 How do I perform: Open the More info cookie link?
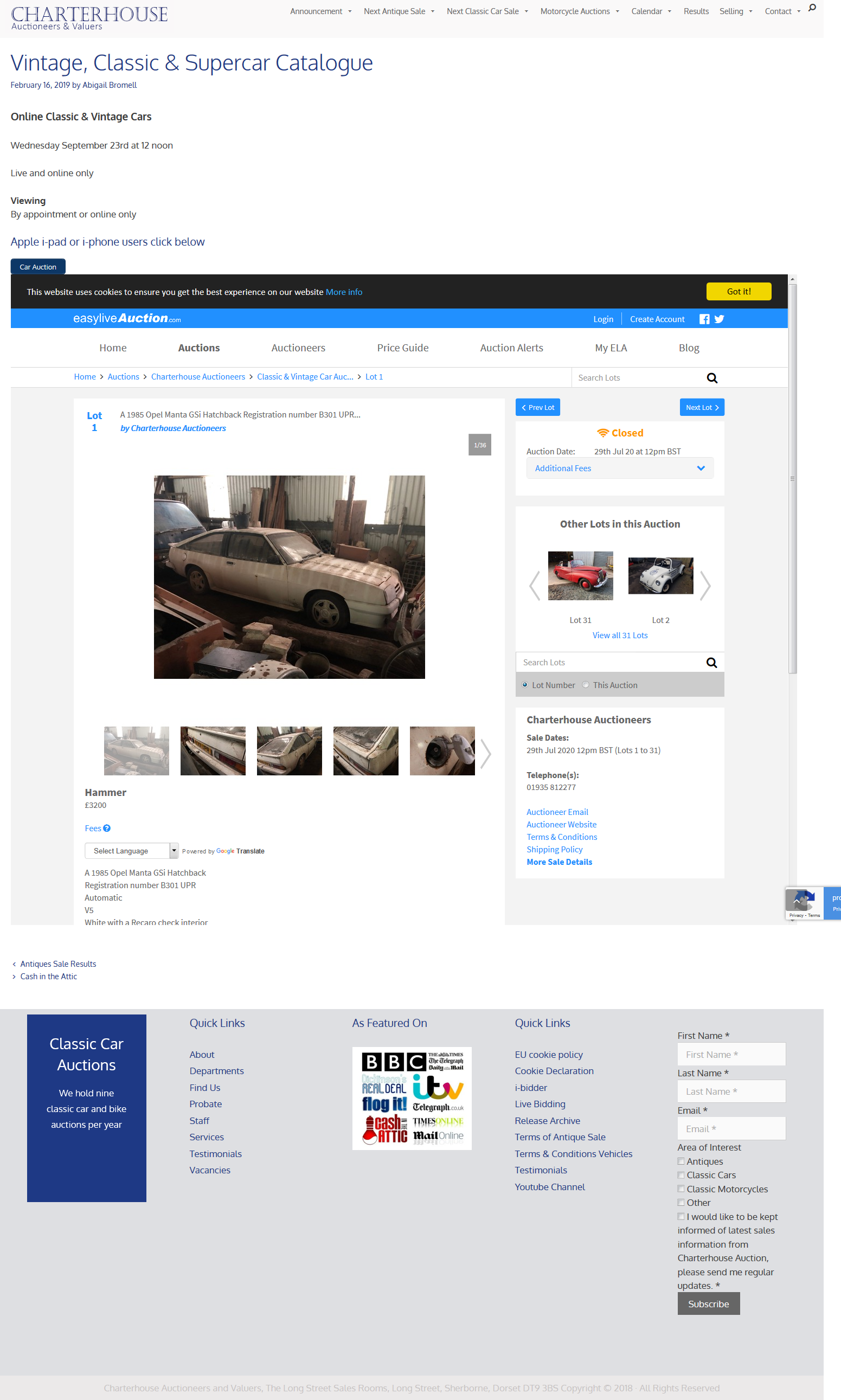tap(344, 292)
